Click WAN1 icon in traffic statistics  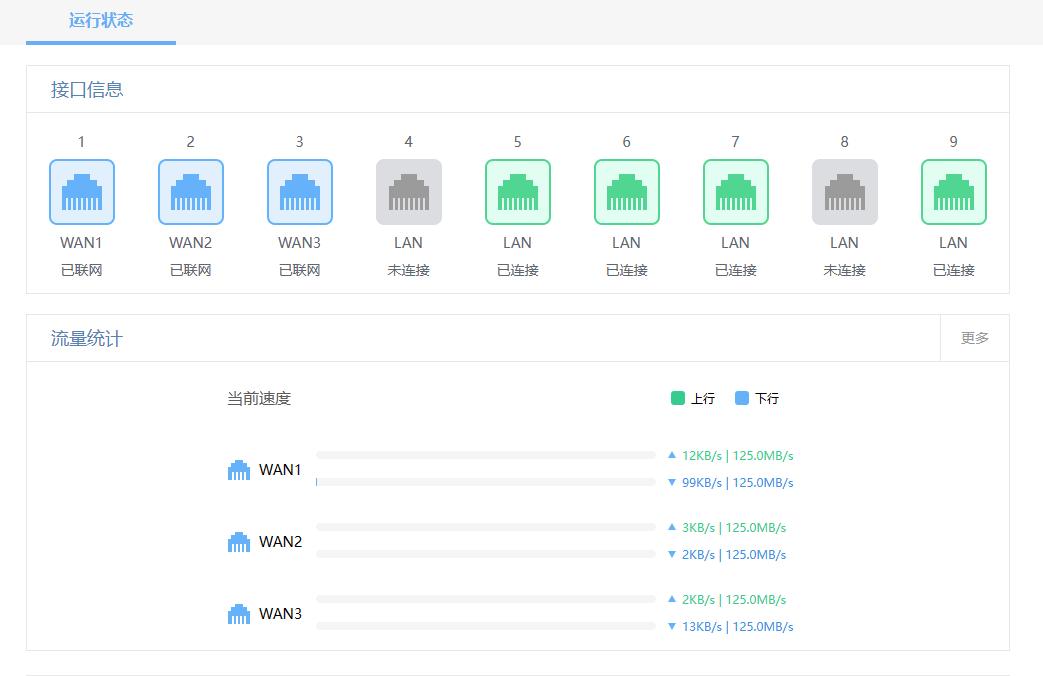point(238,470)
